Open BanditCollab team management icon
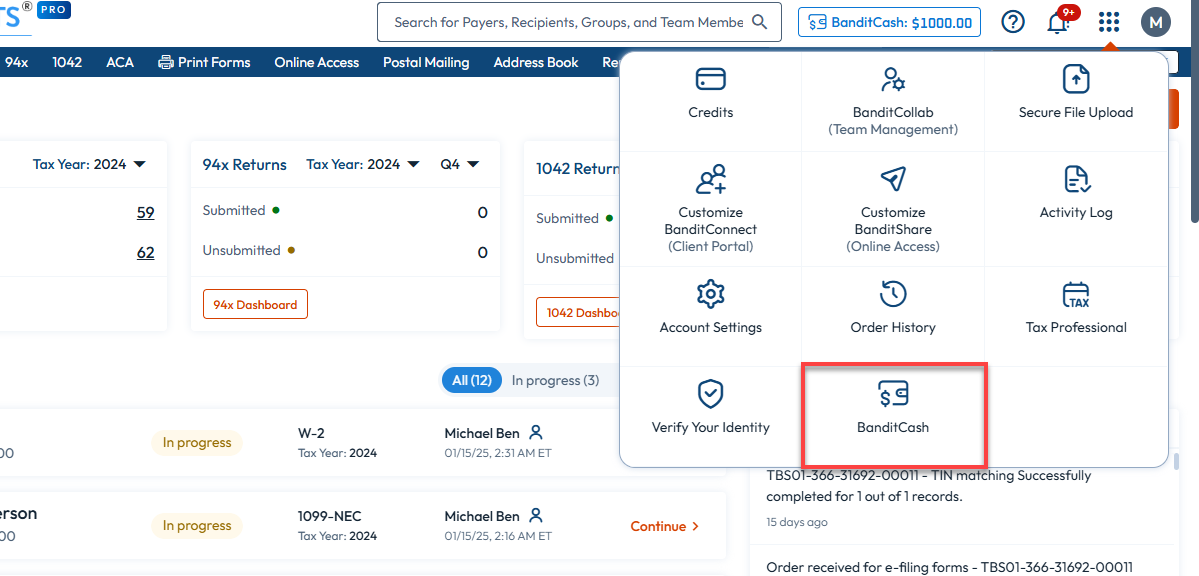 (892, 78)
